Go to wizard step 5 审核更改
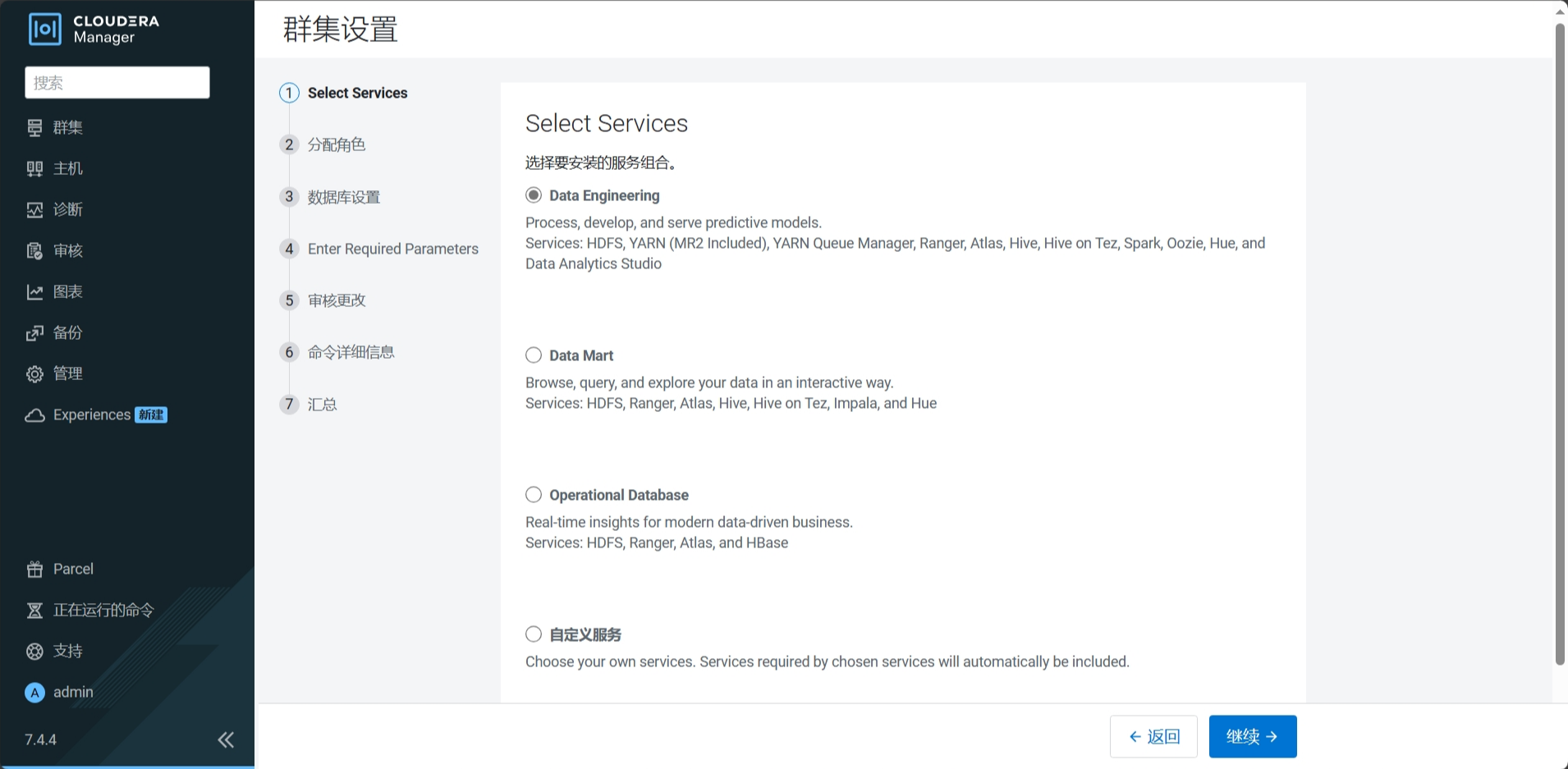This screenshot has width=1568, height=769. tap(323, 300)
